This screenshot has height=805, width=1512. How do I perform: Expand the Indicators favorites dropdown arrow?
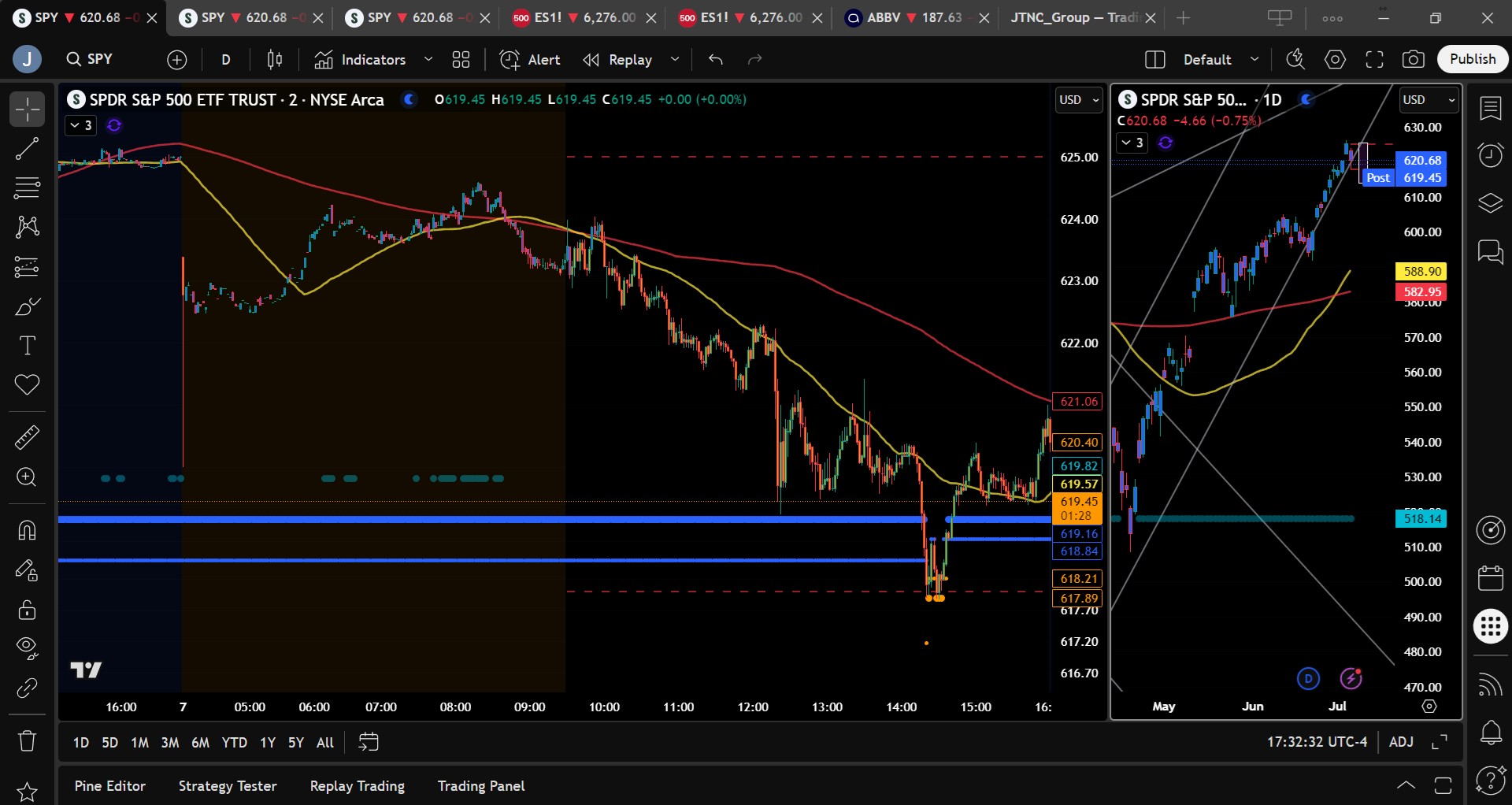[x=428, y=59]
